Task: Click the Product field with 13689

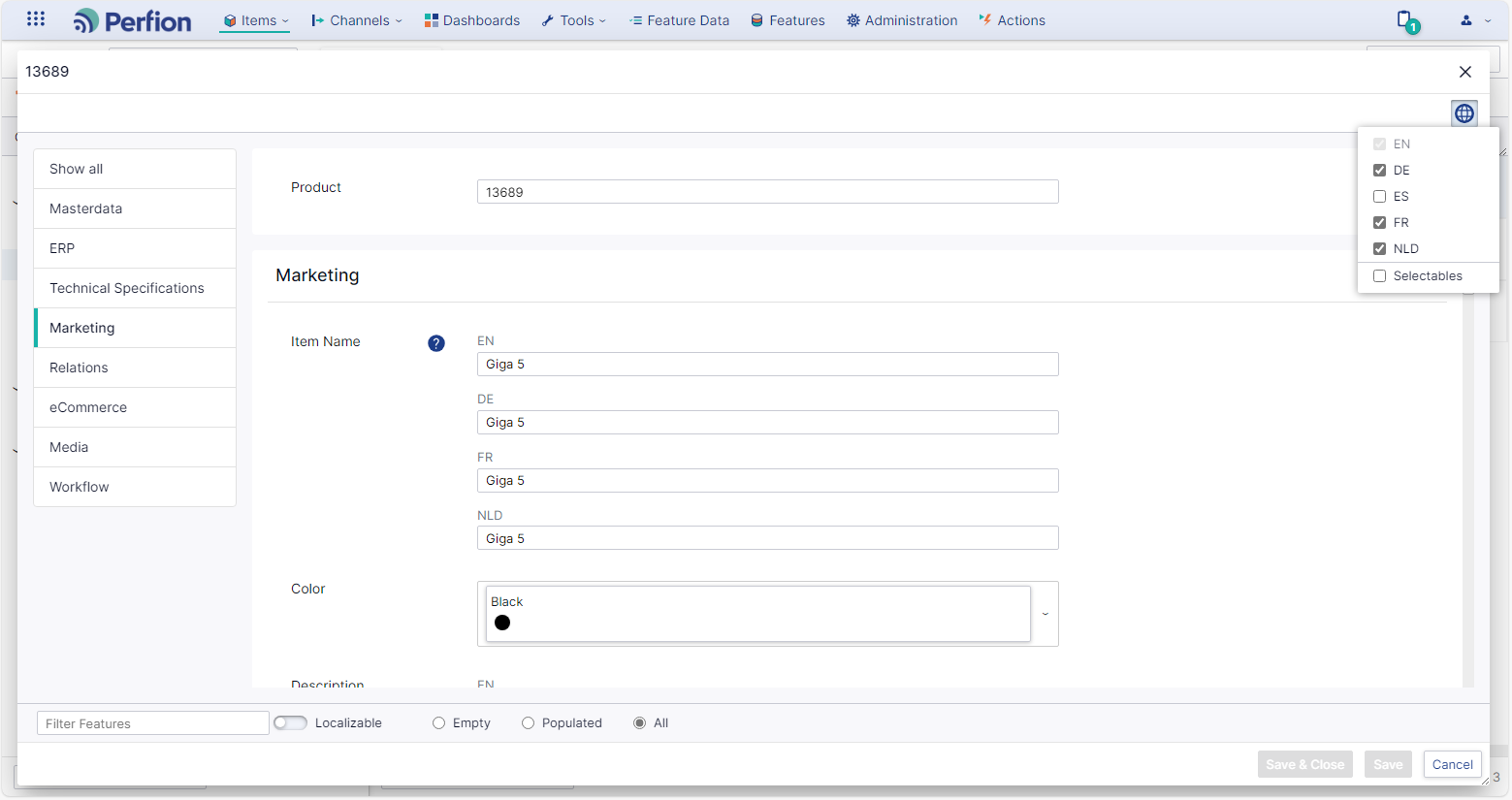Action: [767, 192]
